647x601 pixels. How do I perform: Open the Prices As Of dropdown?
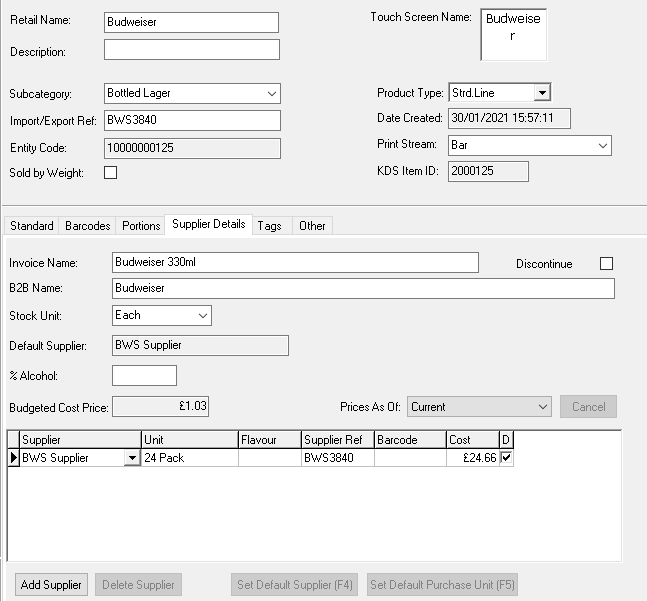[542, 407]
